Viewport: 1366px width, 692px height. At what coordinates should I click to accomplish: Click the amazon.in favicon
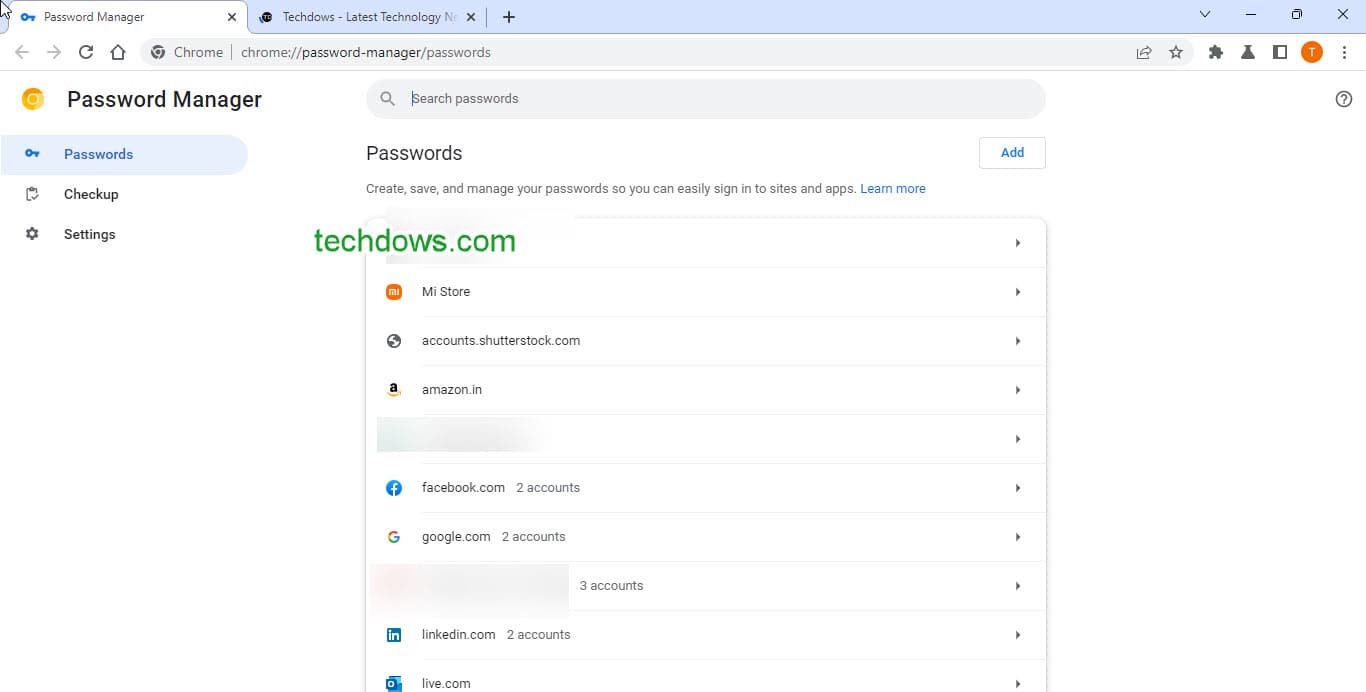point(394,390)
